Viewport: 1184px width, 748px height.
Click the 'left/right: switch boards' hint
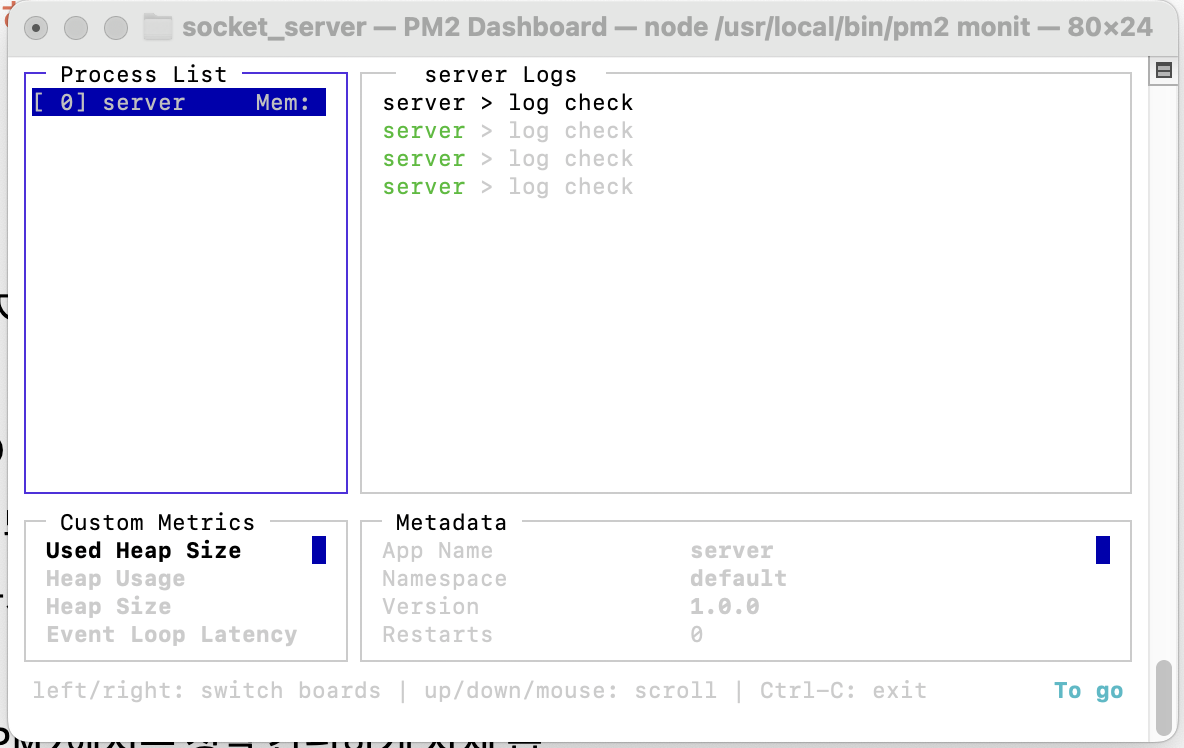(206, 691)
